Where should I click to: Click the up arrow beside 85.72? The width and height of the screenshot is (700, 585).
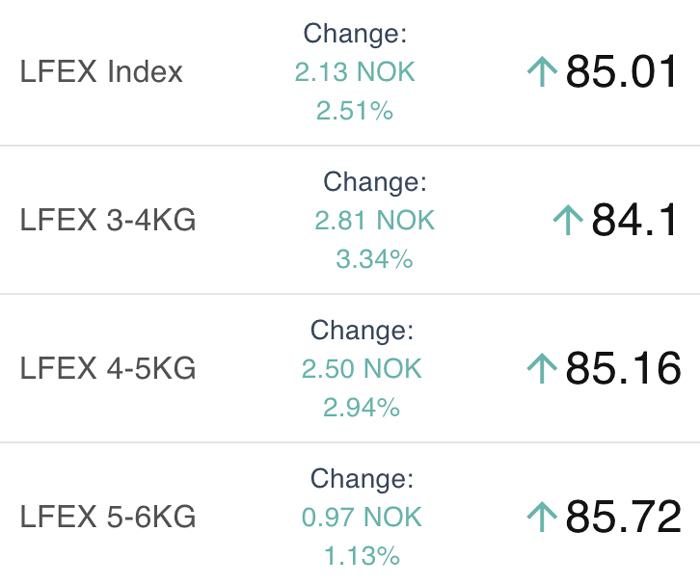click(x=542, y=517)
